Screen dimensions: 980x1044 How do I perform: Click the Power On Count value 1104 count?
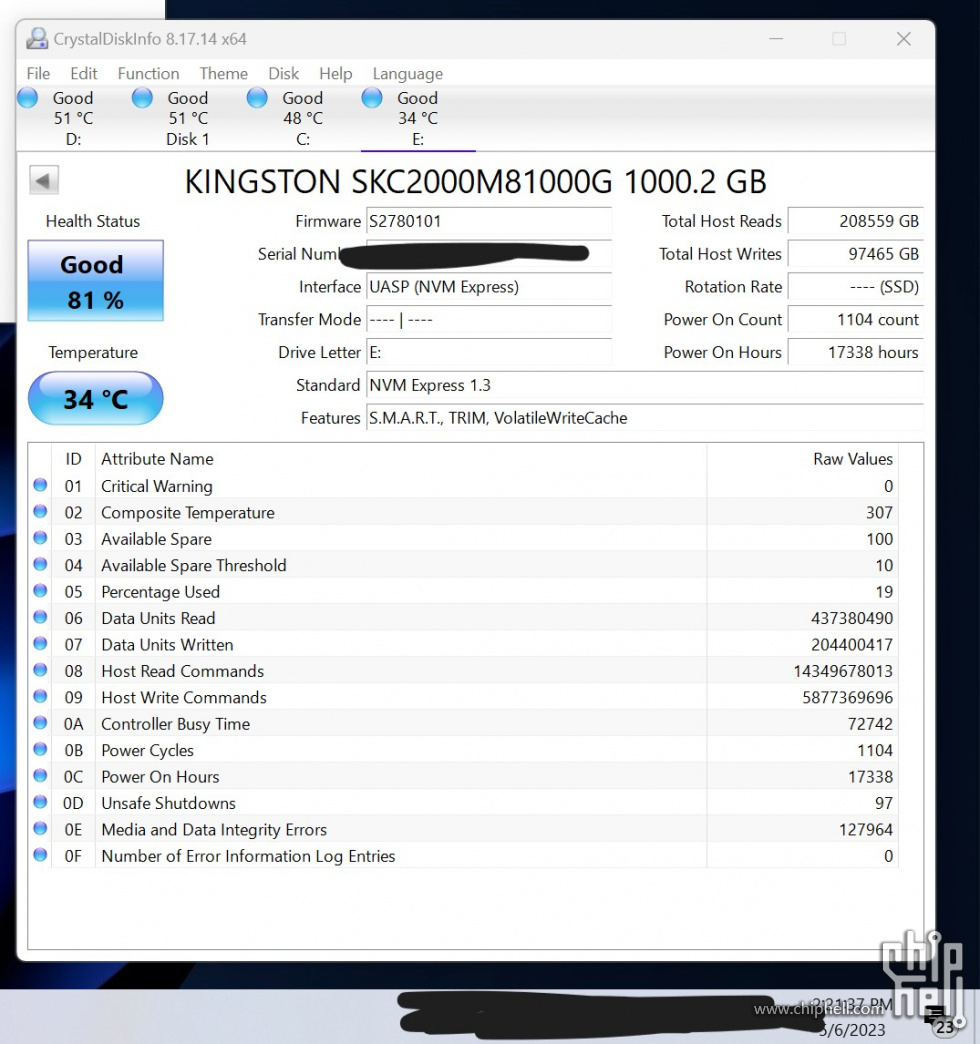pyautogui.click(x=856, y=320)
